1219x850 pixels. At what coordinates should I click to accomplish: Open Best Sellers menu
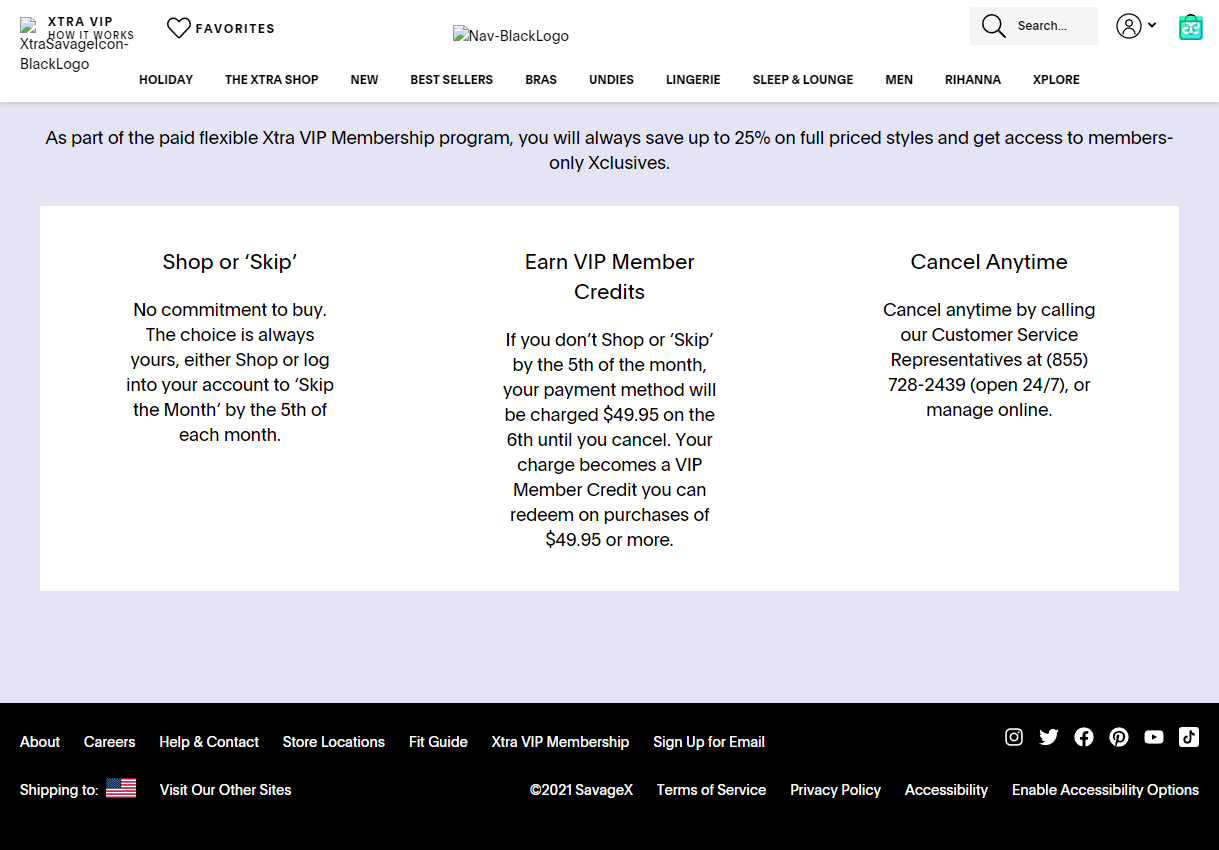point(452,80)
